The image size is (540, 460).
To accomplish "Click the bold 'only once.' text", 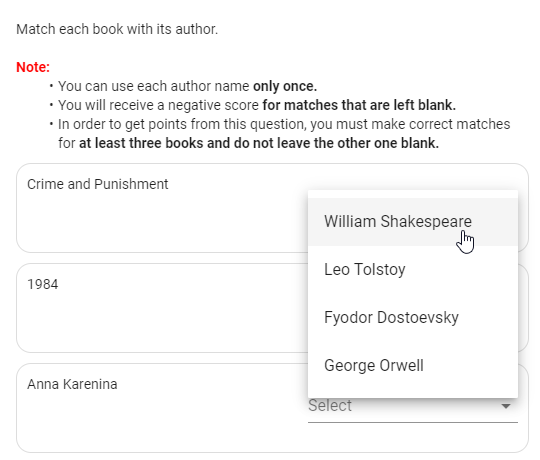I will (x=285, y=86).
